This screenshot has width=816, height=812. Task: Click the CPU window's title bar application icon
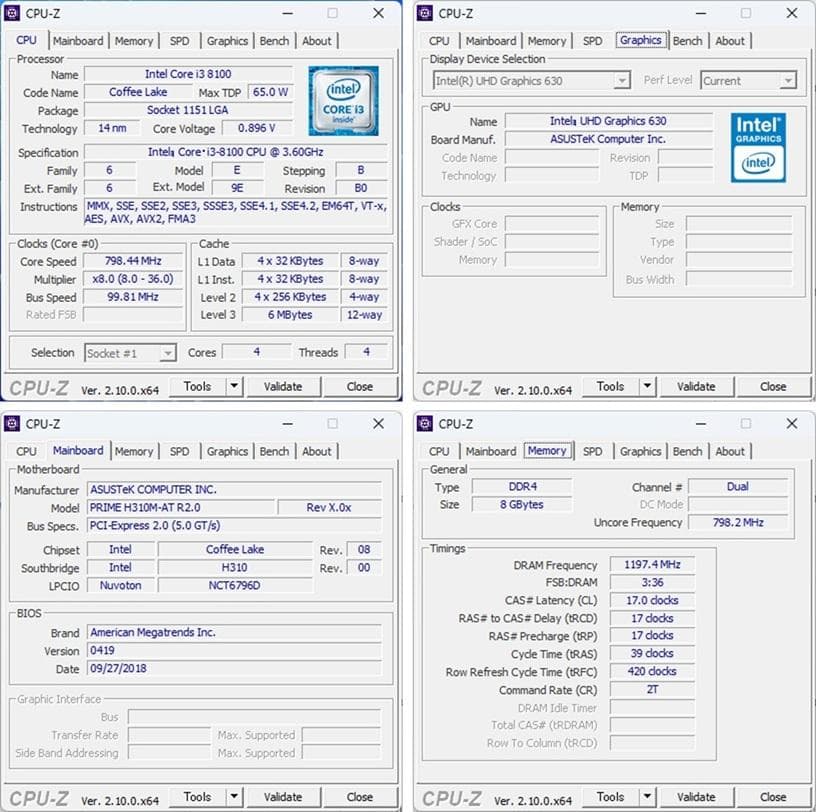point(14,13)
